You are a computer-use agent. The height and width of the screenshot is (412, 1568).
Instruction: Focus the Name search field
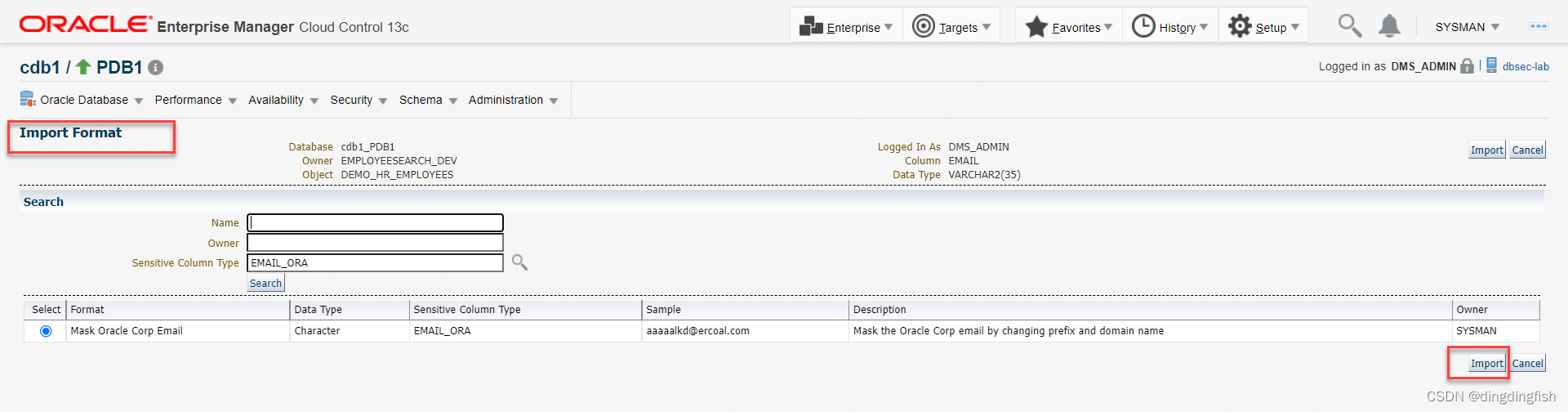tap(376, 222)
